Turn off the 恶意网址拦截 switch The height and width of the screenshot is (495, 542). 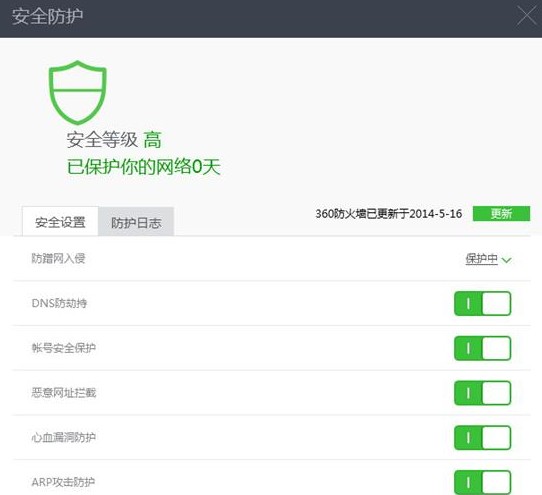(483, 393)
